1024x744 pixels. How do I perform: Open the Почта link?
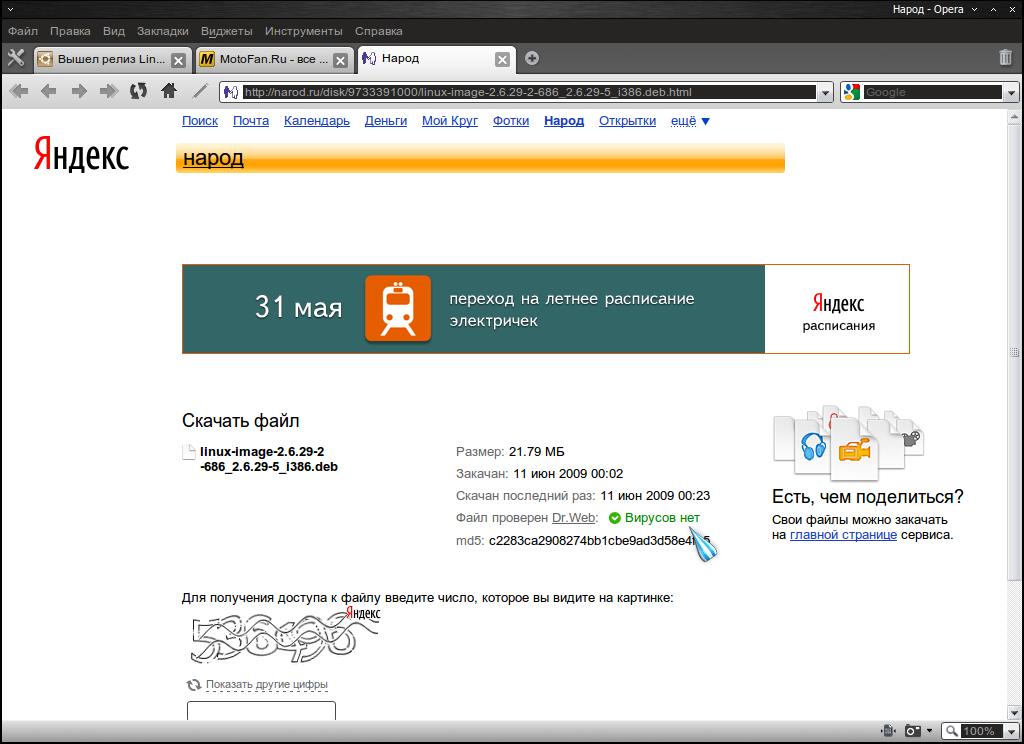[x=251, y=121]
